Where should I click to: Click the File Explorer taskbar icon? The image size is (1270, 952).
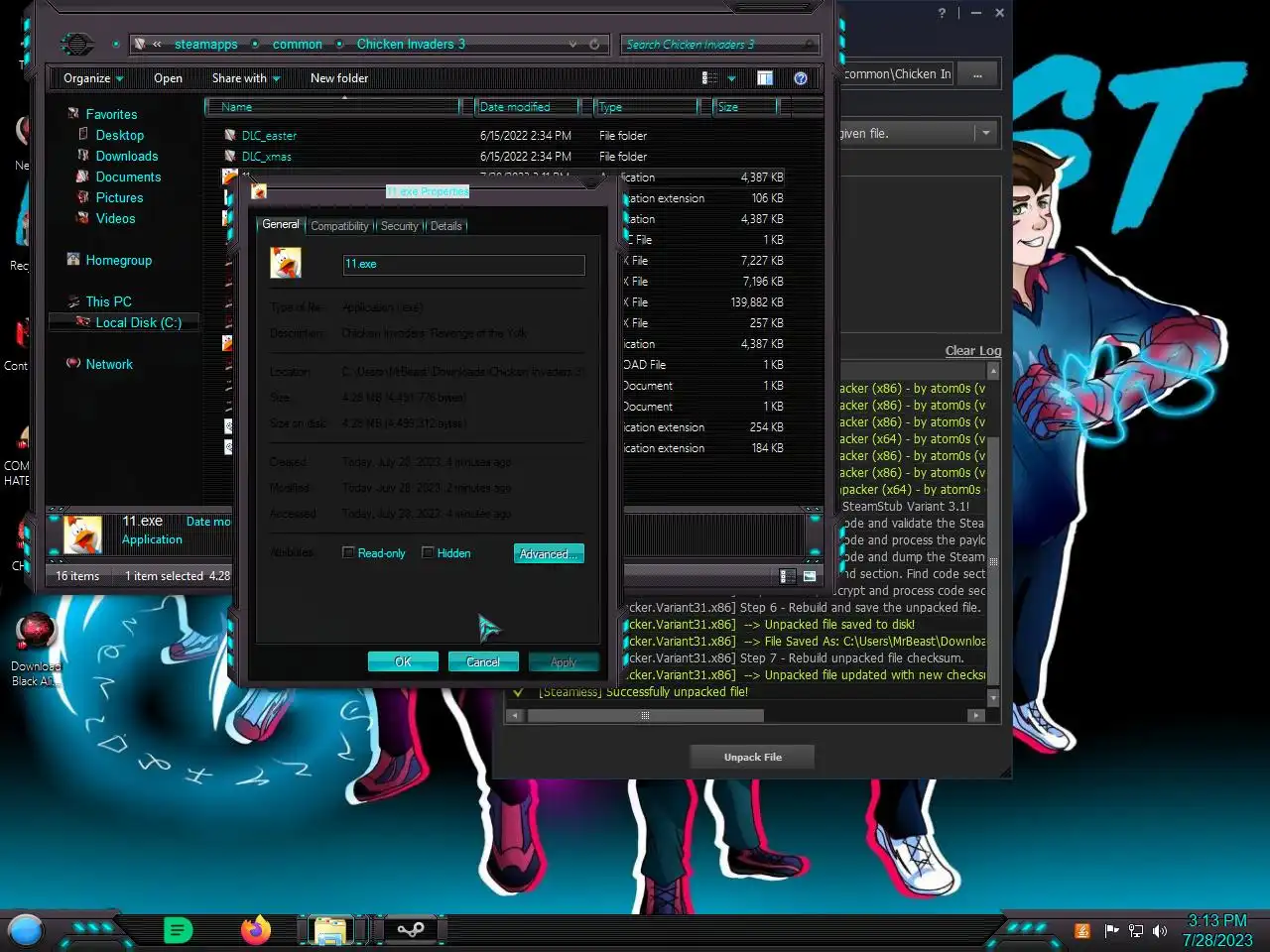330,930
